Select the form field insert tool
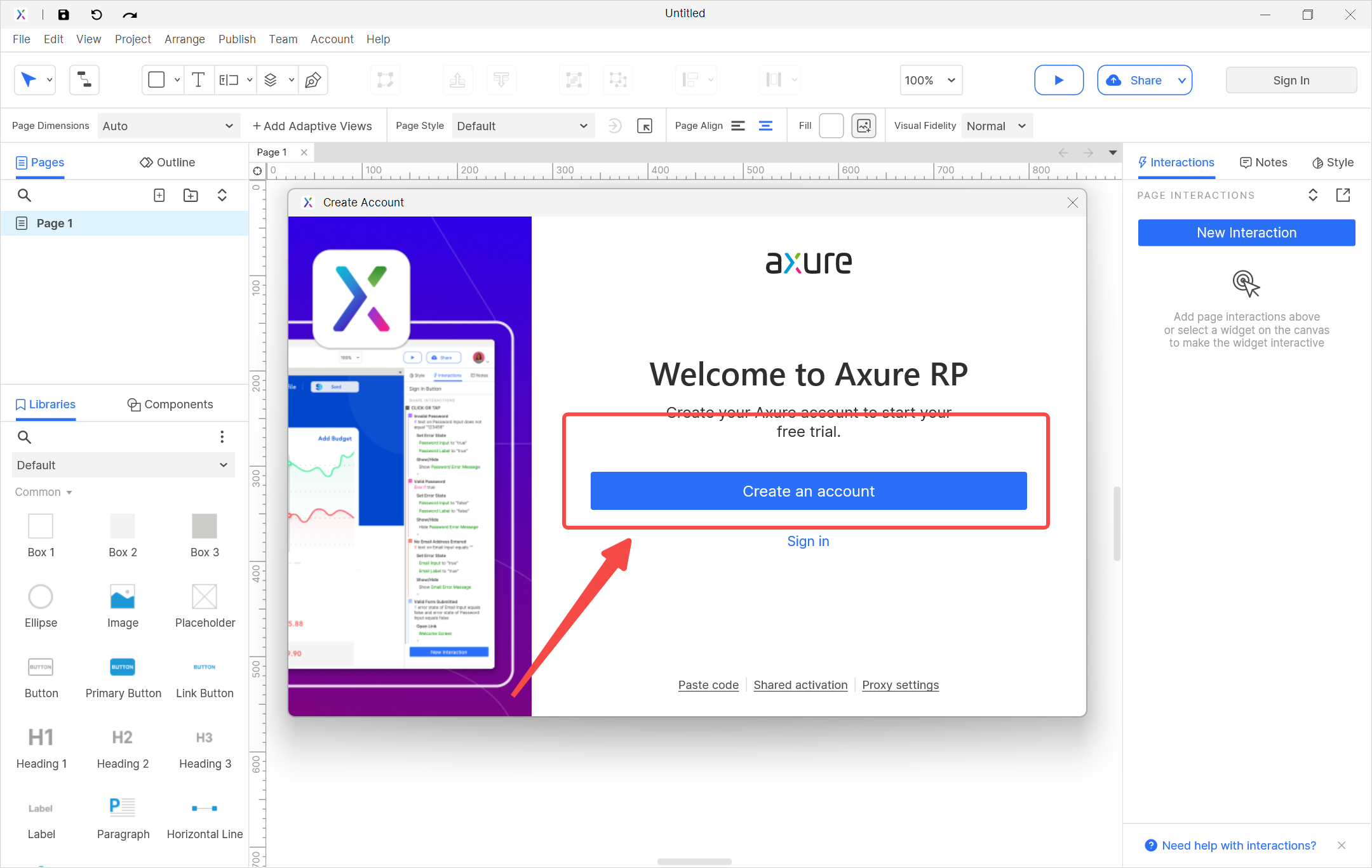This screenshot has width=1372, height=868. 229,80
